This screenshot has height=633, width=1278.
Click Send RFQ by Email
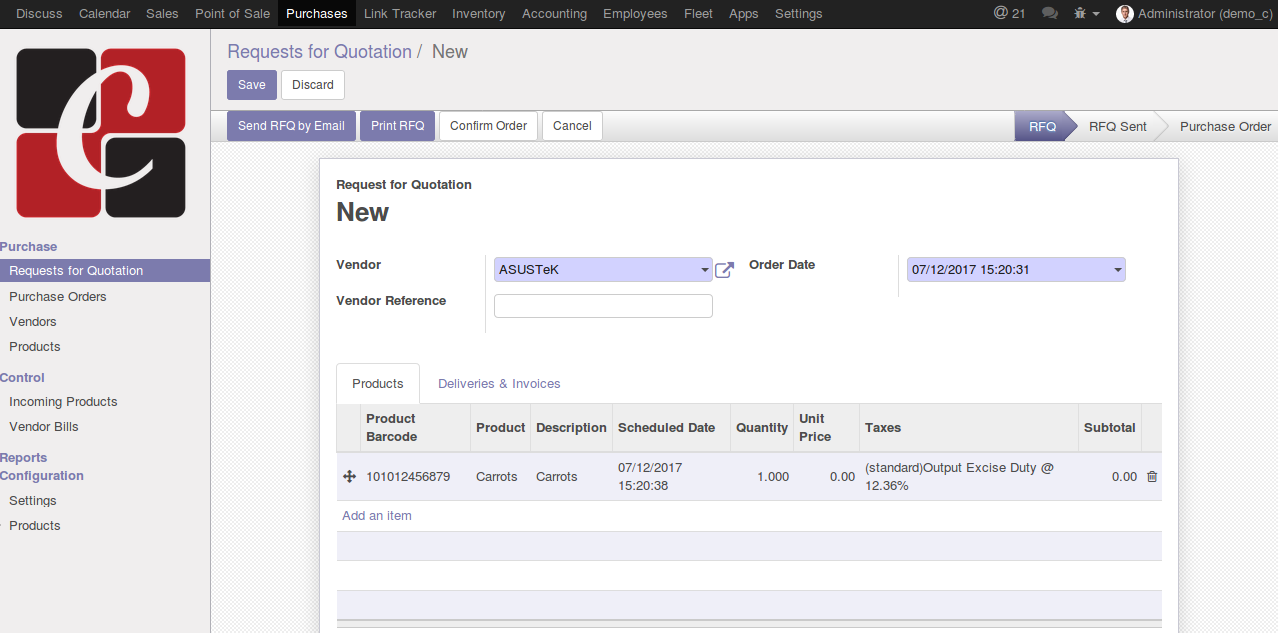click(x=291, y=126)
